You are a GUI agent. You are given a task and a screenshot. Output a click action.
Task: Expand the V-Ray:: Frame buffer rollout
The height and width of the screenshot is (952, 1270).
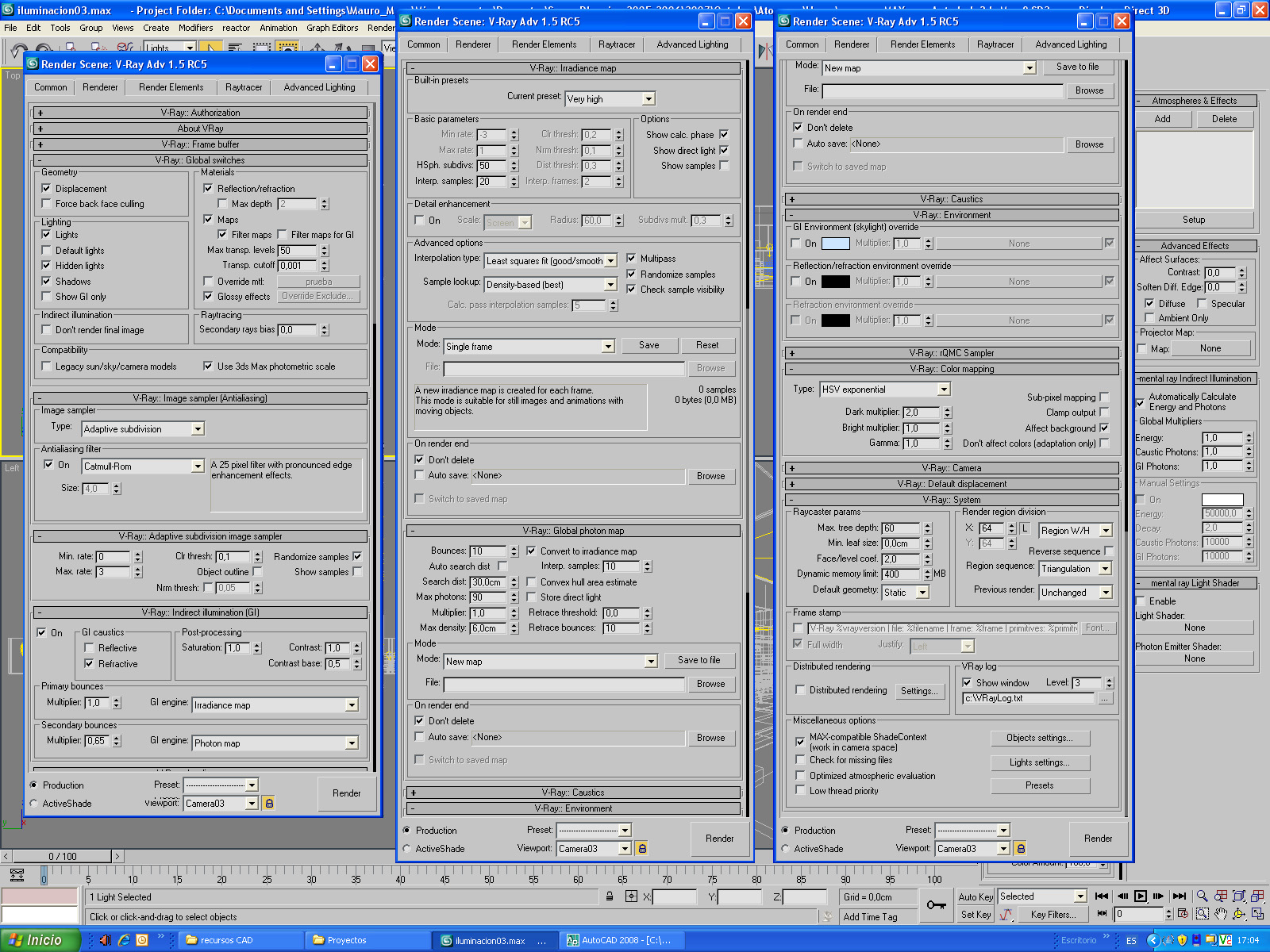pyautogui.click(x=200, y=144)
